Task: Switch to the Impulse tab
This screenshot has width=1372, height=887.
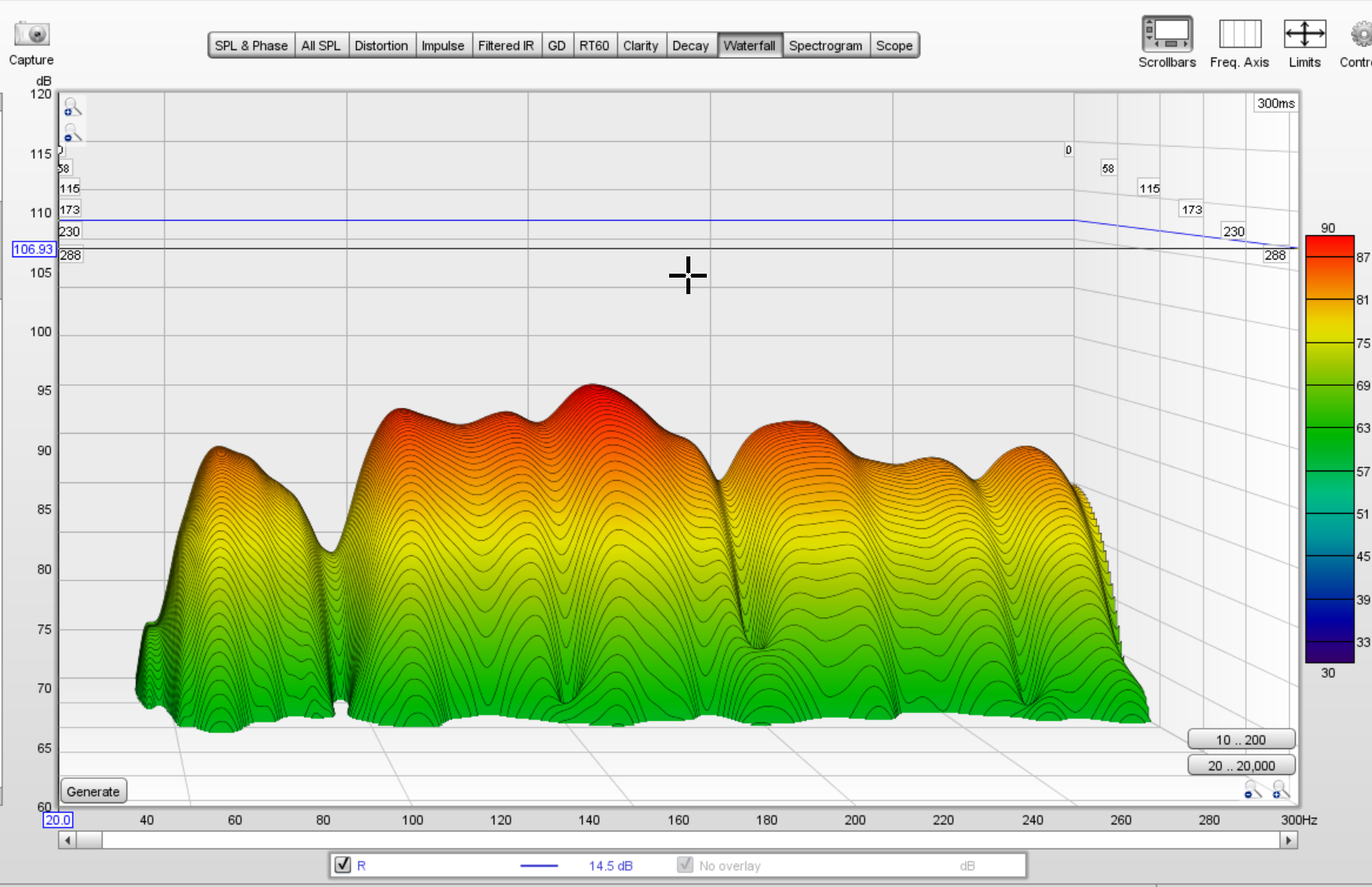Action: coord(443,45)
